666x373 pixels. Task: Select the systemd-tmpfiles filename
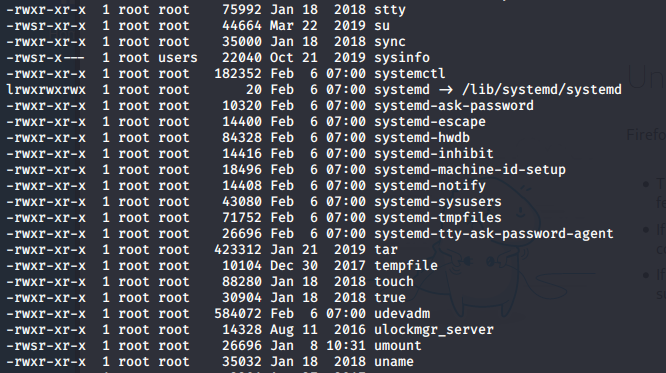[x=437, y=218]
